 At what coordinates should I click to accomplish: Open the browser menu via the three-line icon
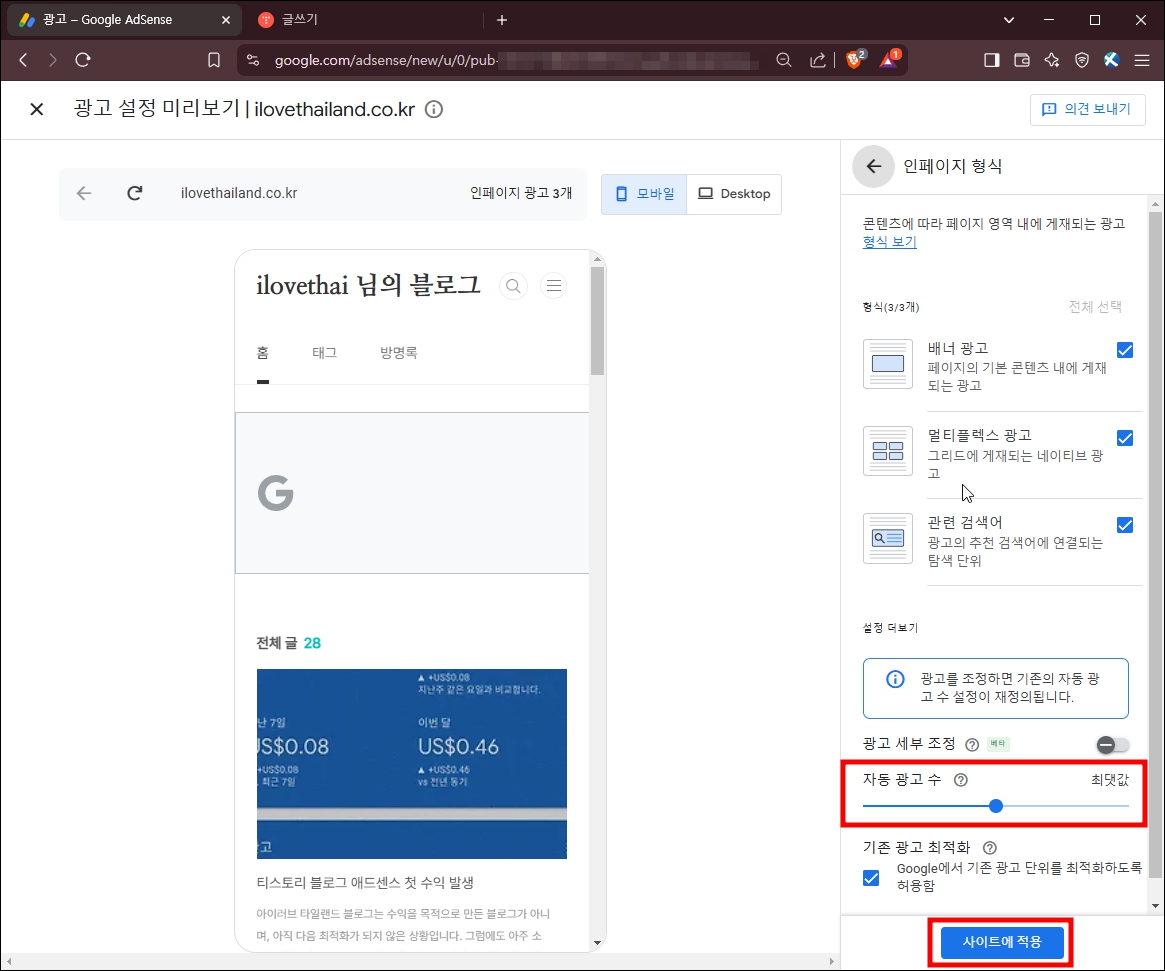(1141, 59)
